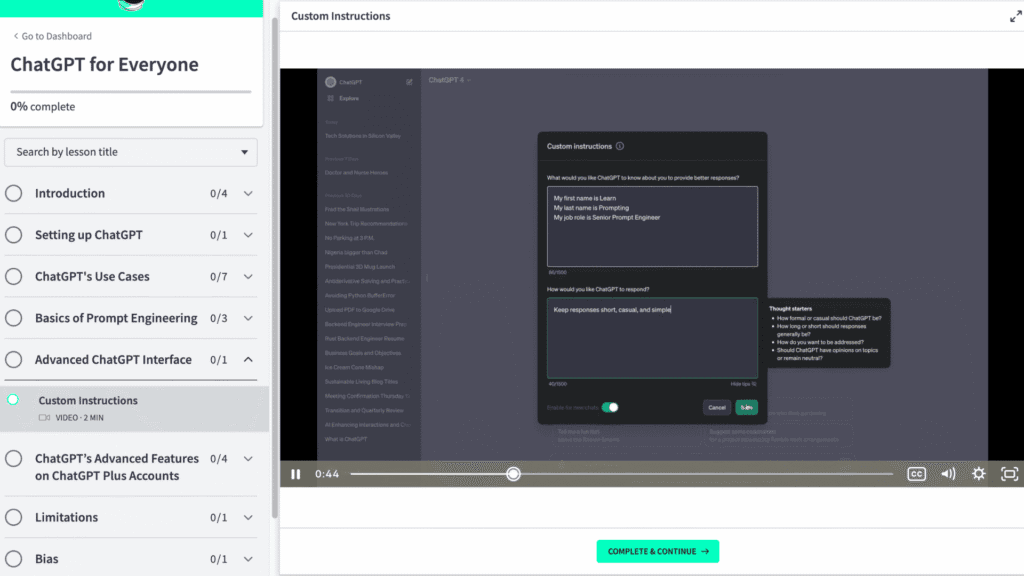Mark Advanced ChatGPT Interface circle

click(x=14, y=360)
